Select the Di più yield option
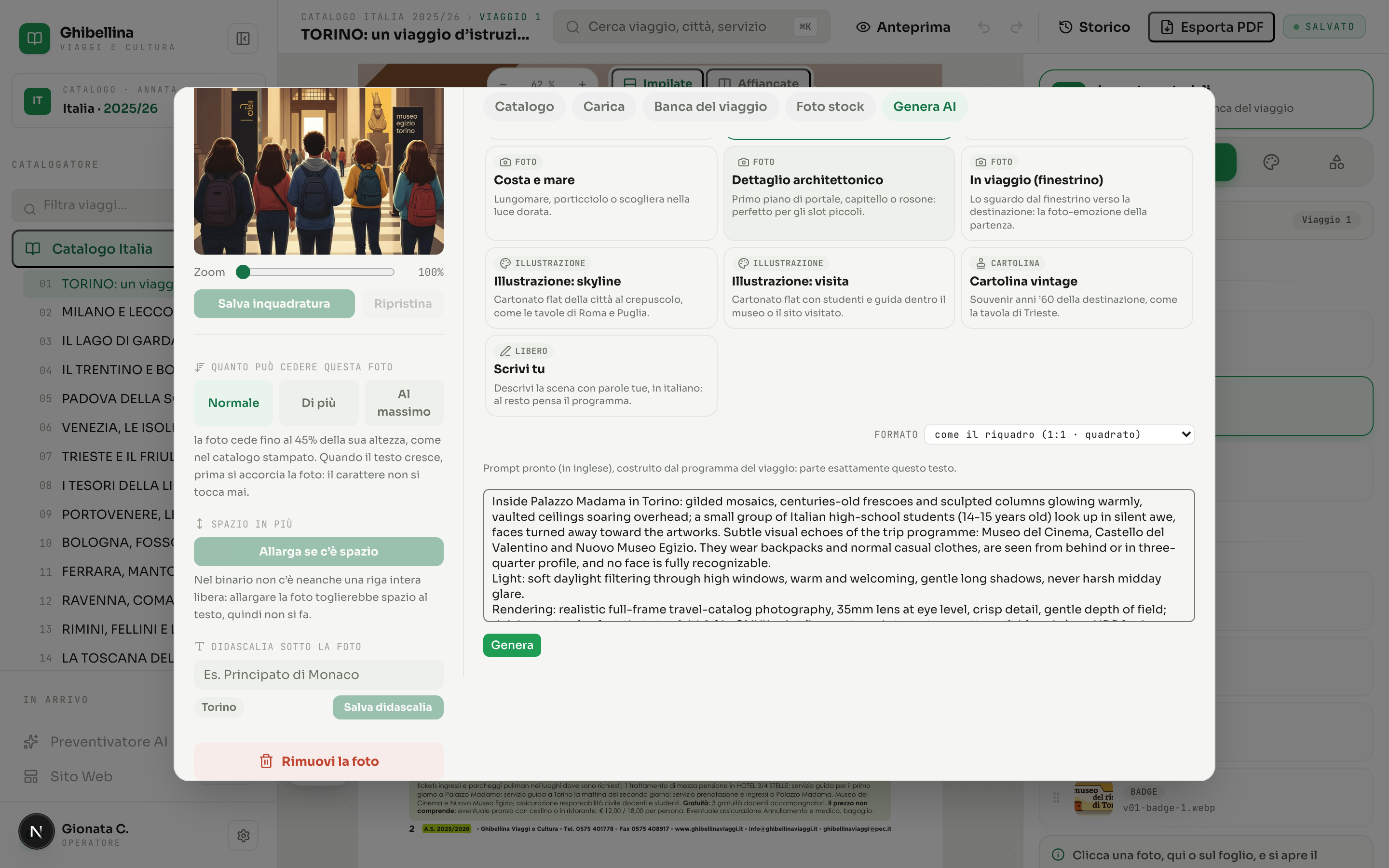Image resolution: width=1389 pixels, height=868 pixels. [318, 403]
